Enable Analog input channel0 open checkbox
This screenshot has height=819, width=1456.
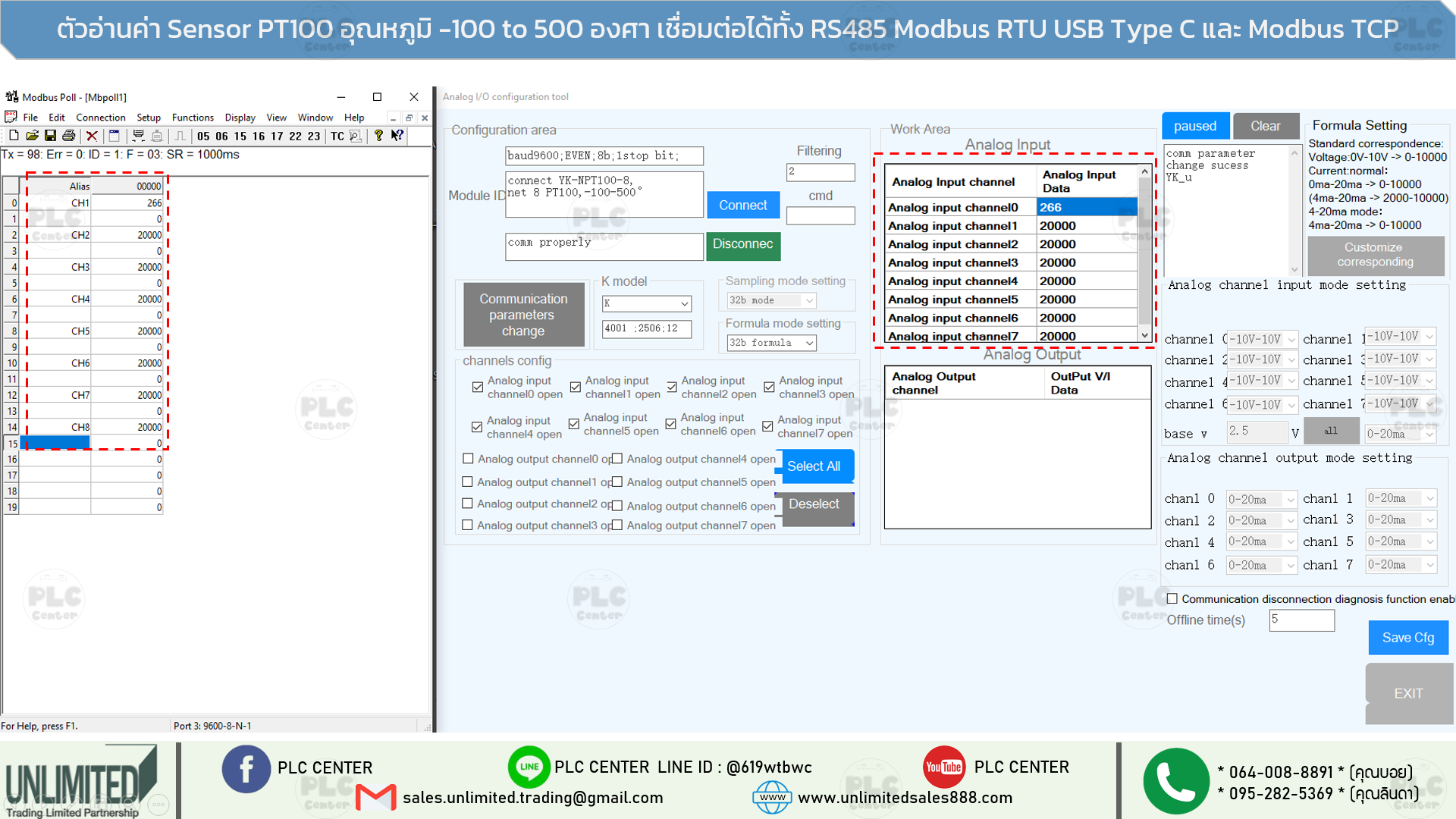tap(478, 387)
